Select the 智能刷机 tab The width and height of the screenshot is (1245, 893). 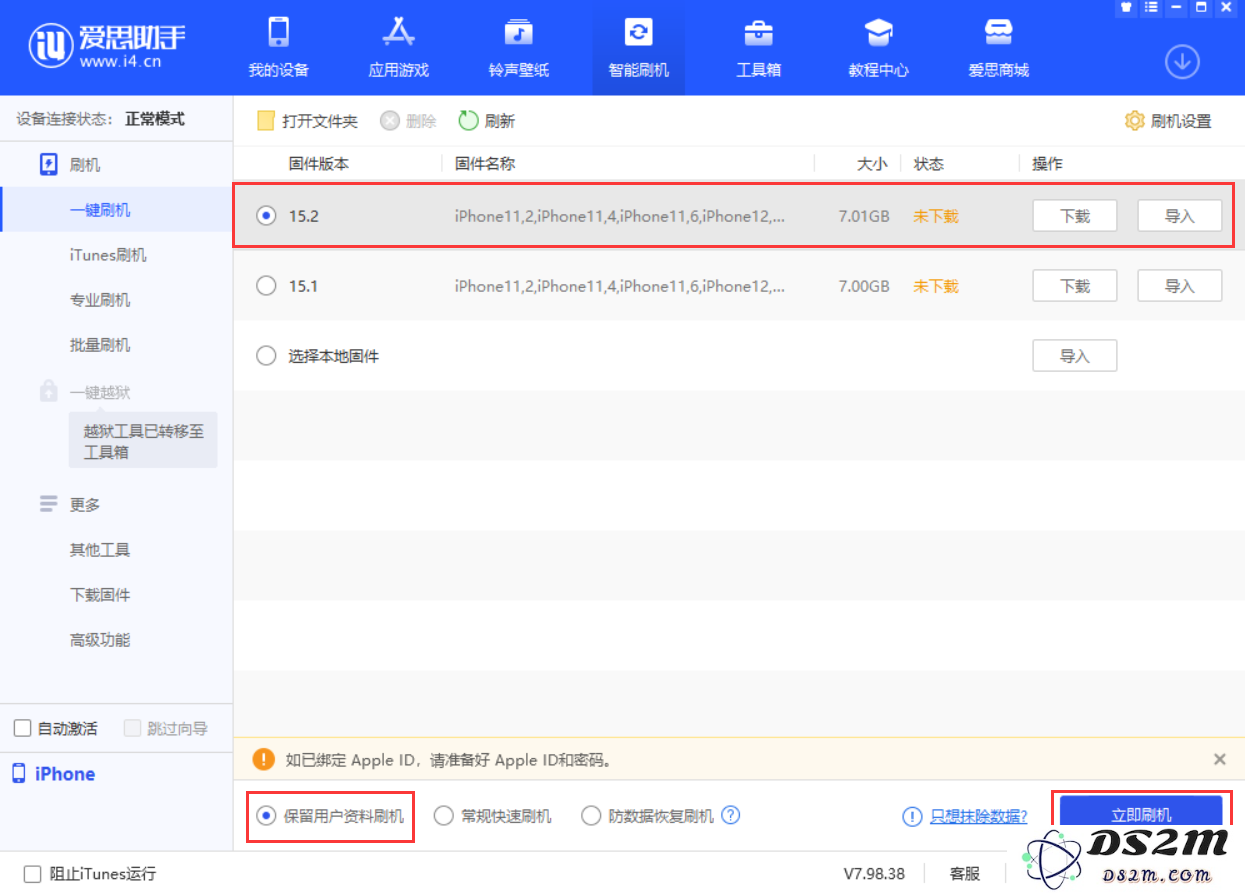[x=638, y=48]
